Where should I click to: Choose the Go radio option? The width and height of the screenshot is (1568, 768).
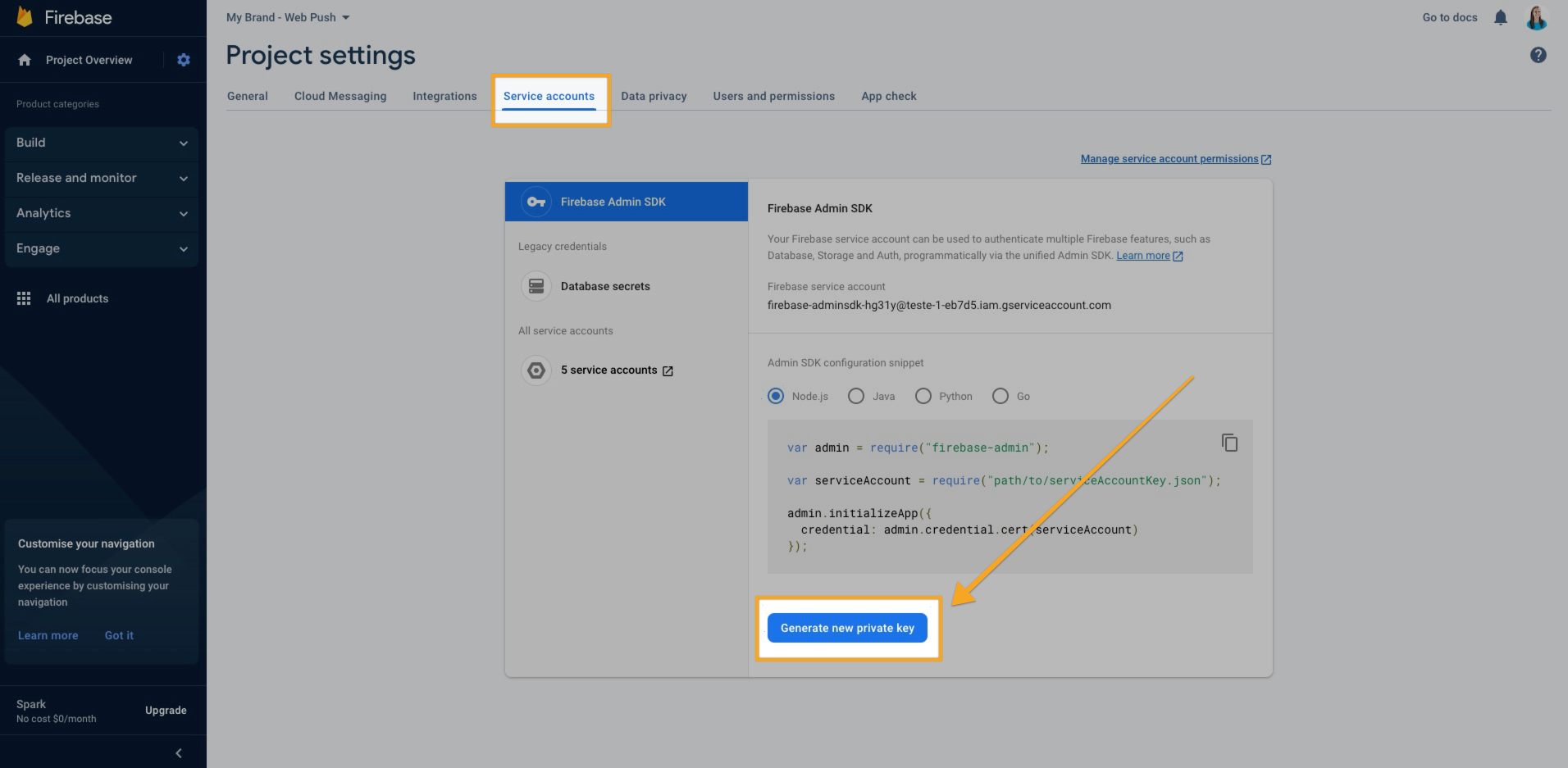pyautogui.click(x=1000, y=396)
